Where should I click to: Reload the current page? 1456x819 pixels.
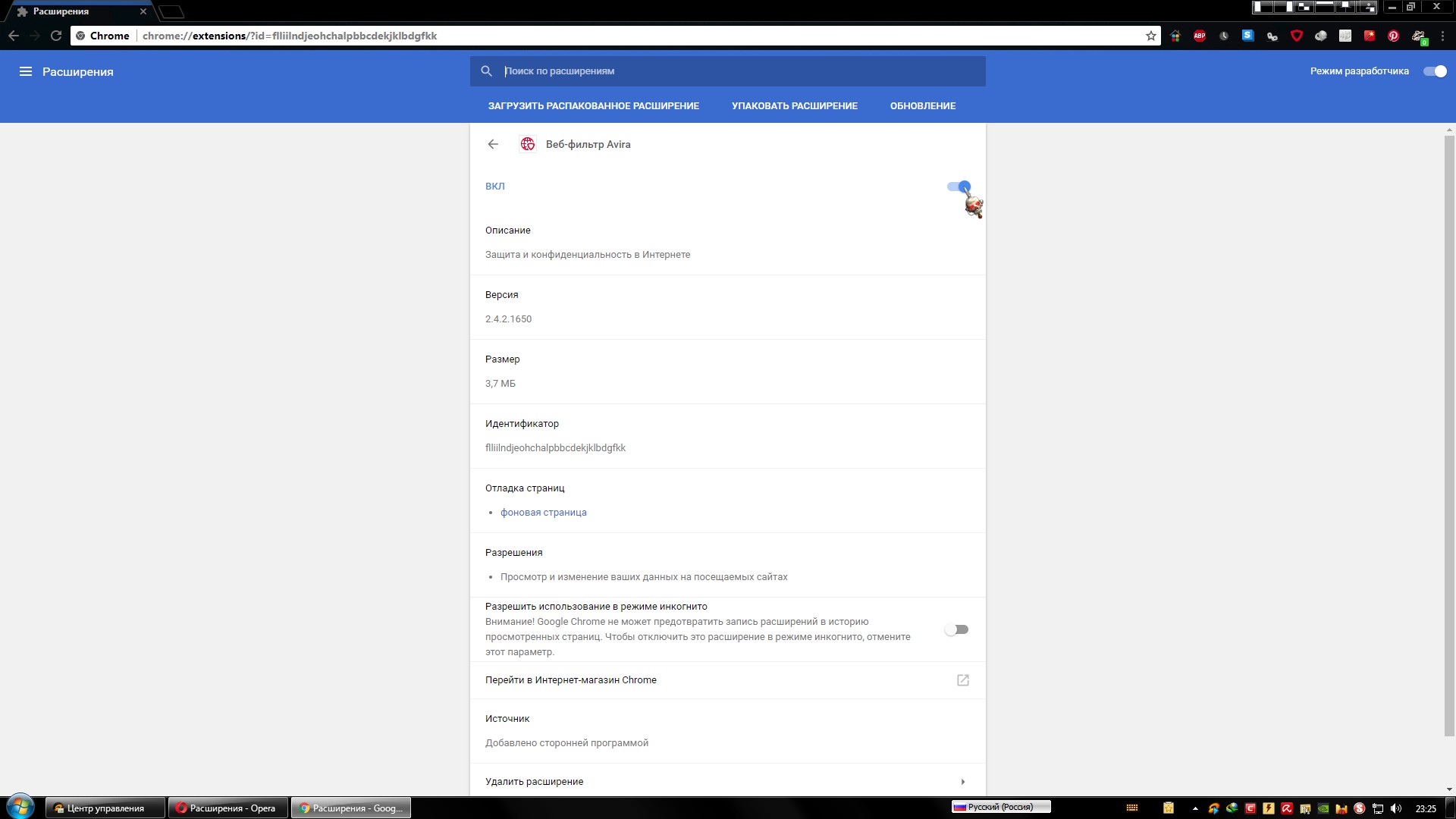coord(56,36)
